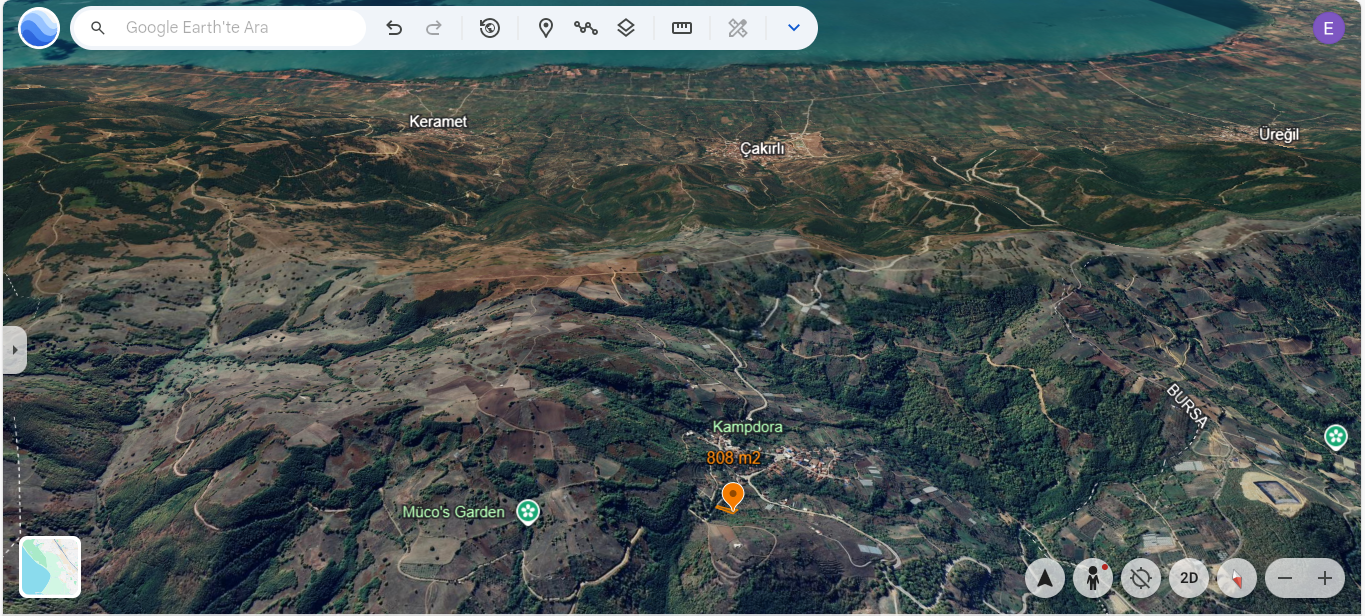Click the fly-to-my-location arrow button
The height and width of the screenshot is (616, 1365).
1045,578
